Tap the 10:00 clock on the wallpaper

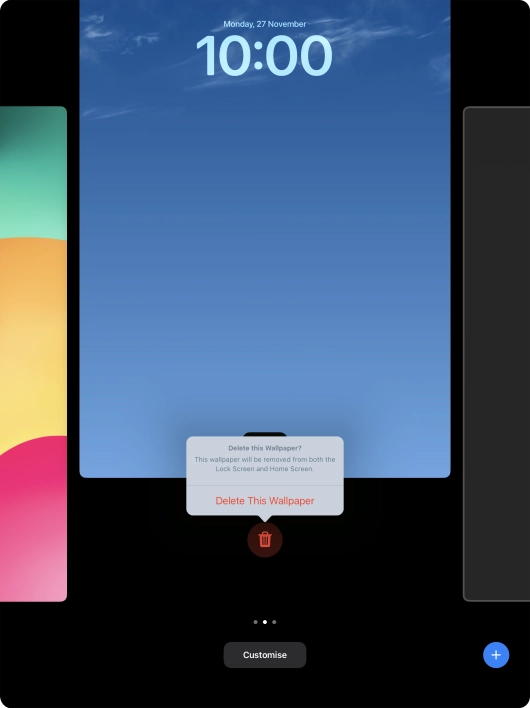tap(265, 56)
